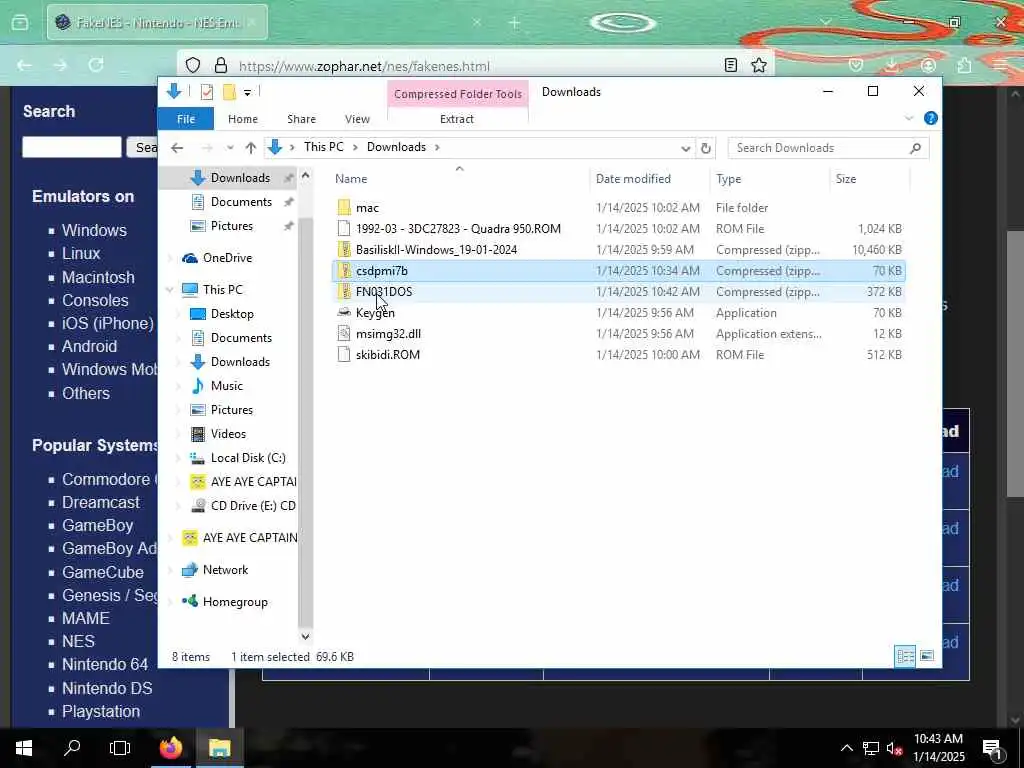Viewport: 1024px width, 768px height.
Task: Open the recent locations dropdown arrow
Action: pos(230,148)
